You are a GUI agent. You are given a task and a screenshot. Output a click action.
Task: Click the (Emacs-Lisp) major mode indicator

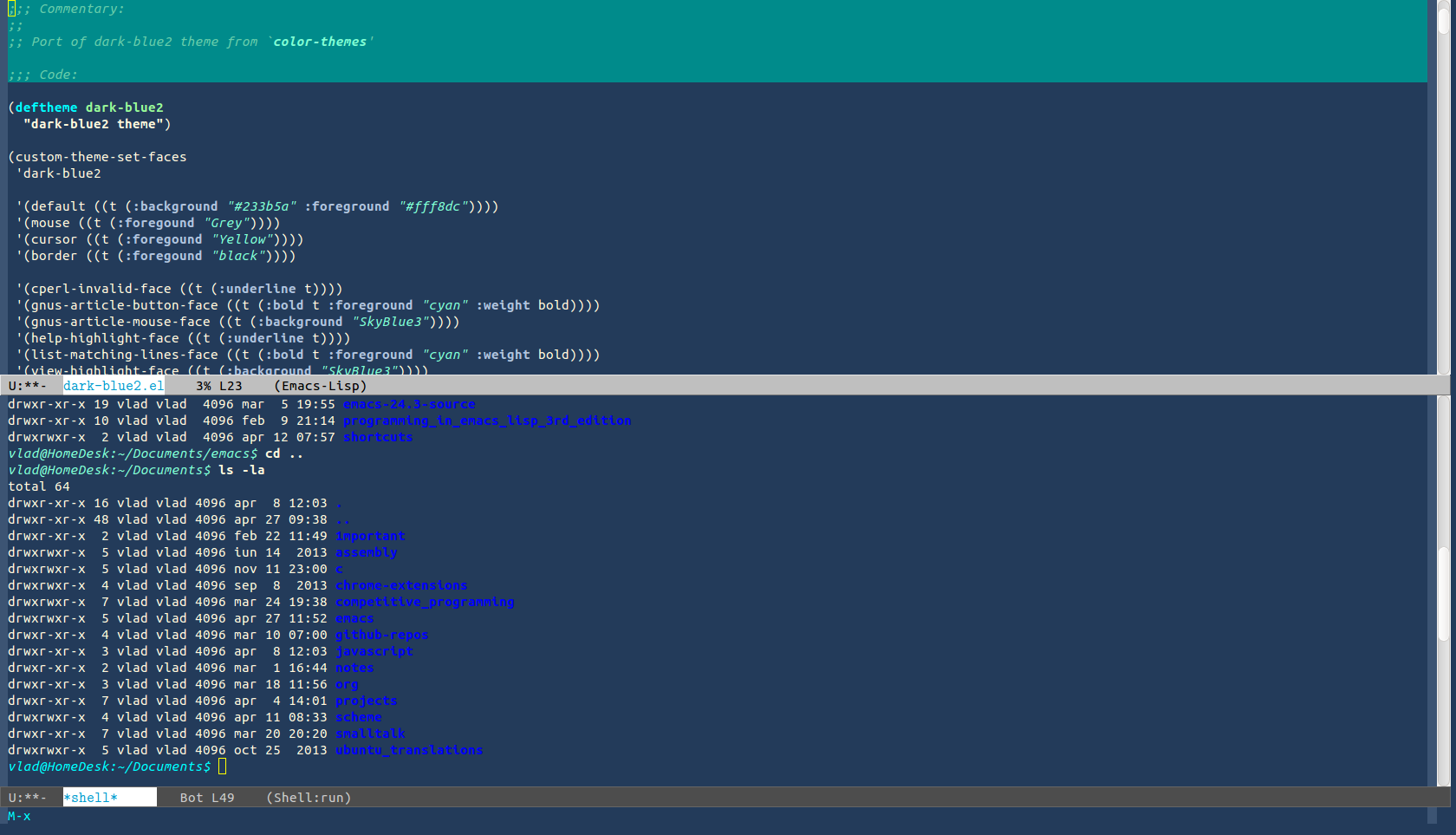[320, 386]
